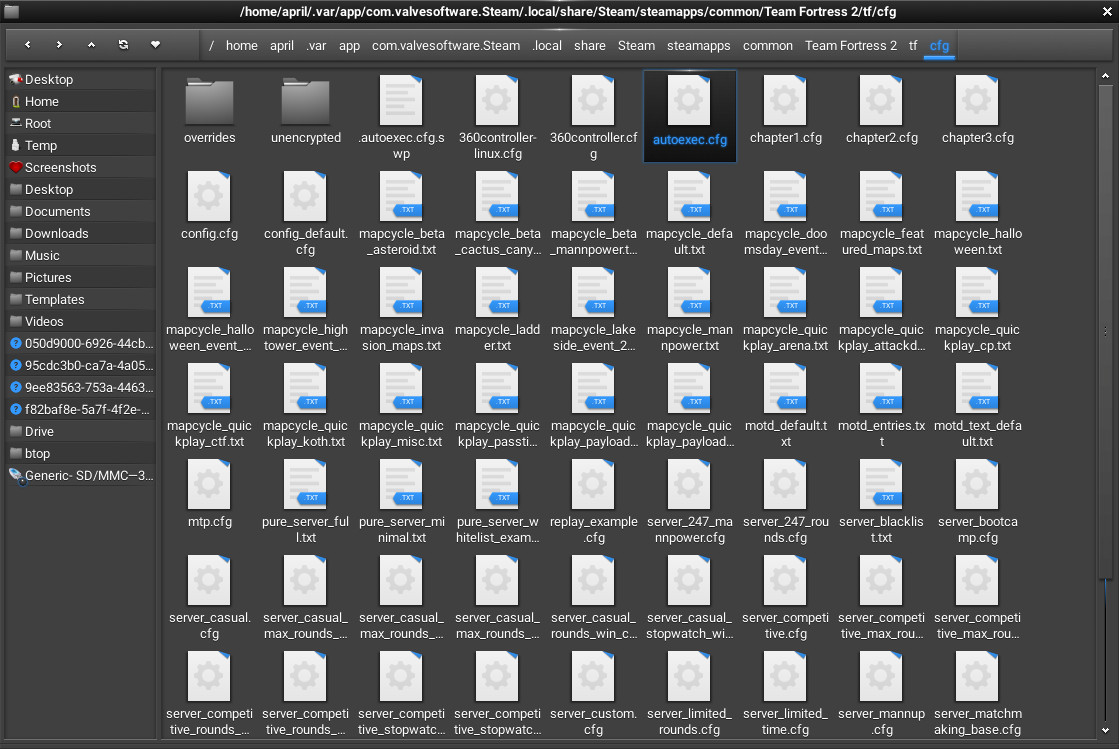Select the motd_default.txt file
The height and width of the screenshot is (749, 1119).
tap(786, 407)
